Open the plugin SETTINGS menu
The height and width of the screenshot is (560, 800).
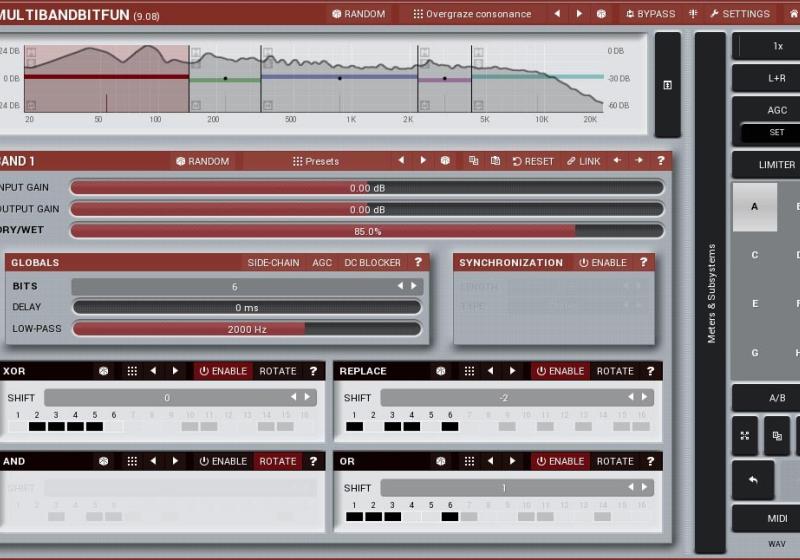pyautogui.click(x=740, y=14)
